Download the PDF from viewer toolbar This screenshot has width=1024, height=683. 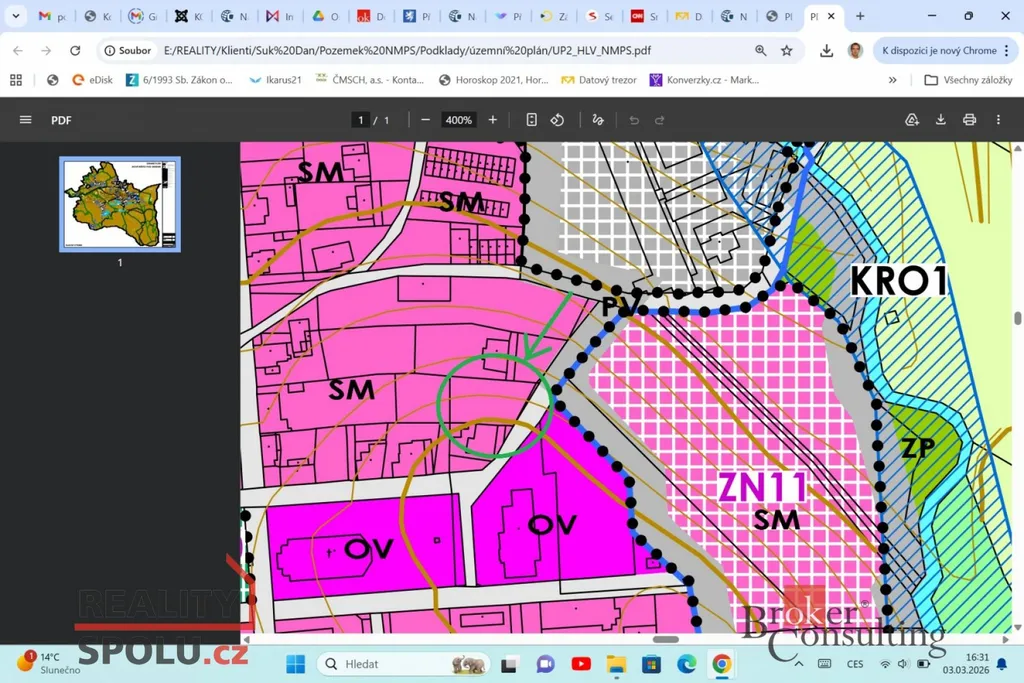coord(940,120)
